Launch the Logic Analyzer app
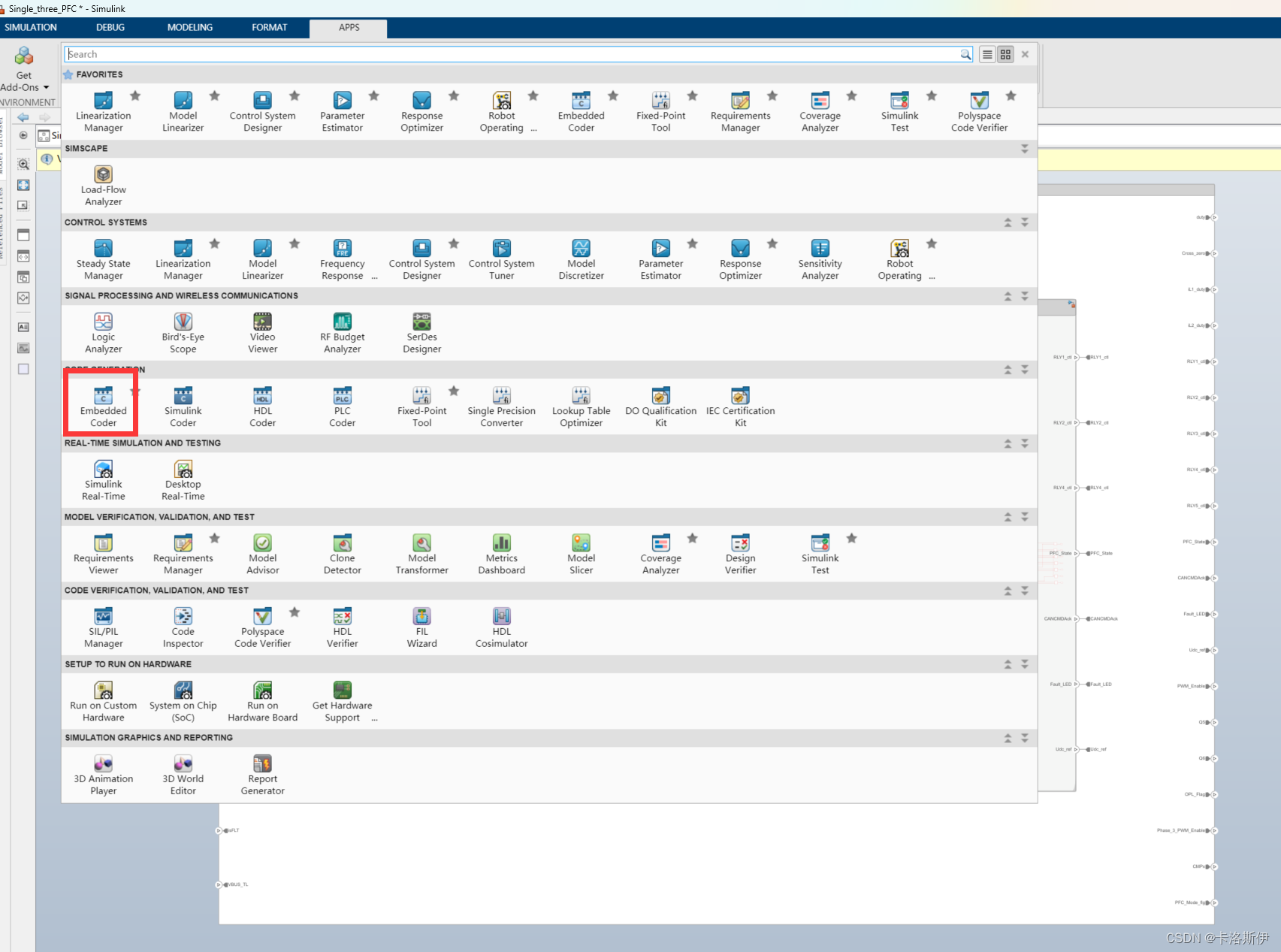This screenshot has height=952, width=1281. pyautogui.click(x=103, y=333)
